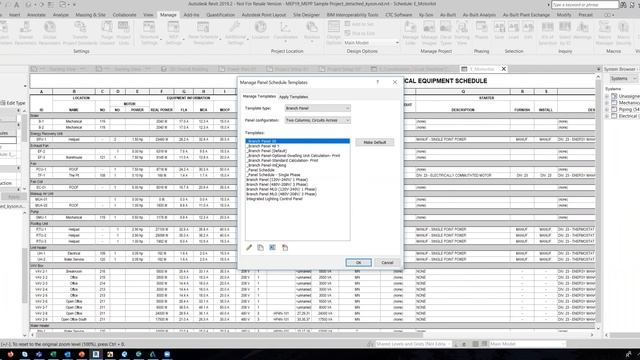The width and height of the screenshot is (640, 360).
Task: Open the Shared Parameters ribbon tool
Action: tap(26, 32)
